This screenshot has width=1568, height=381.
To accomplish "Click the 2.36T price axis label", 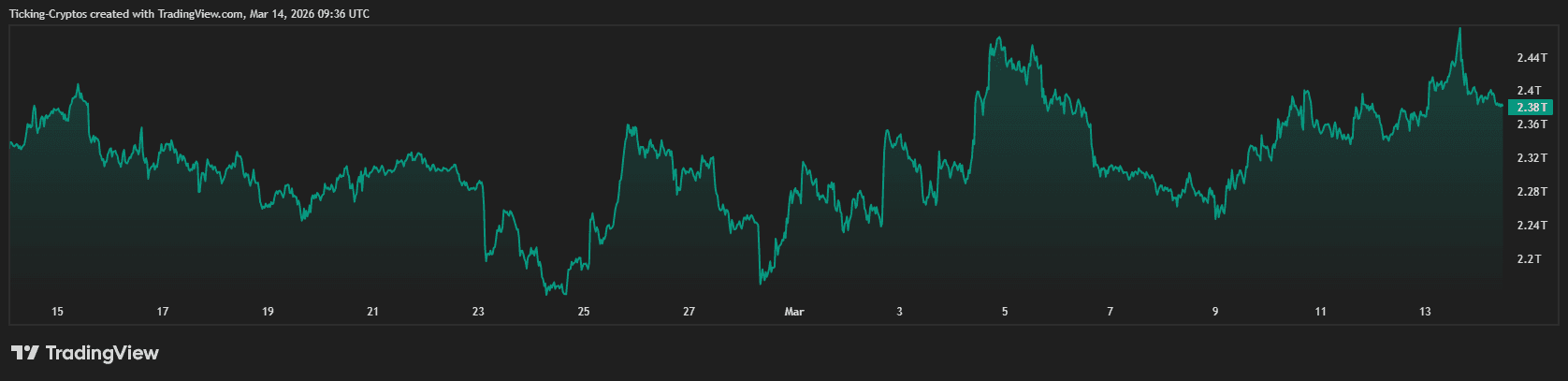I will click(x=1532, y=125).
